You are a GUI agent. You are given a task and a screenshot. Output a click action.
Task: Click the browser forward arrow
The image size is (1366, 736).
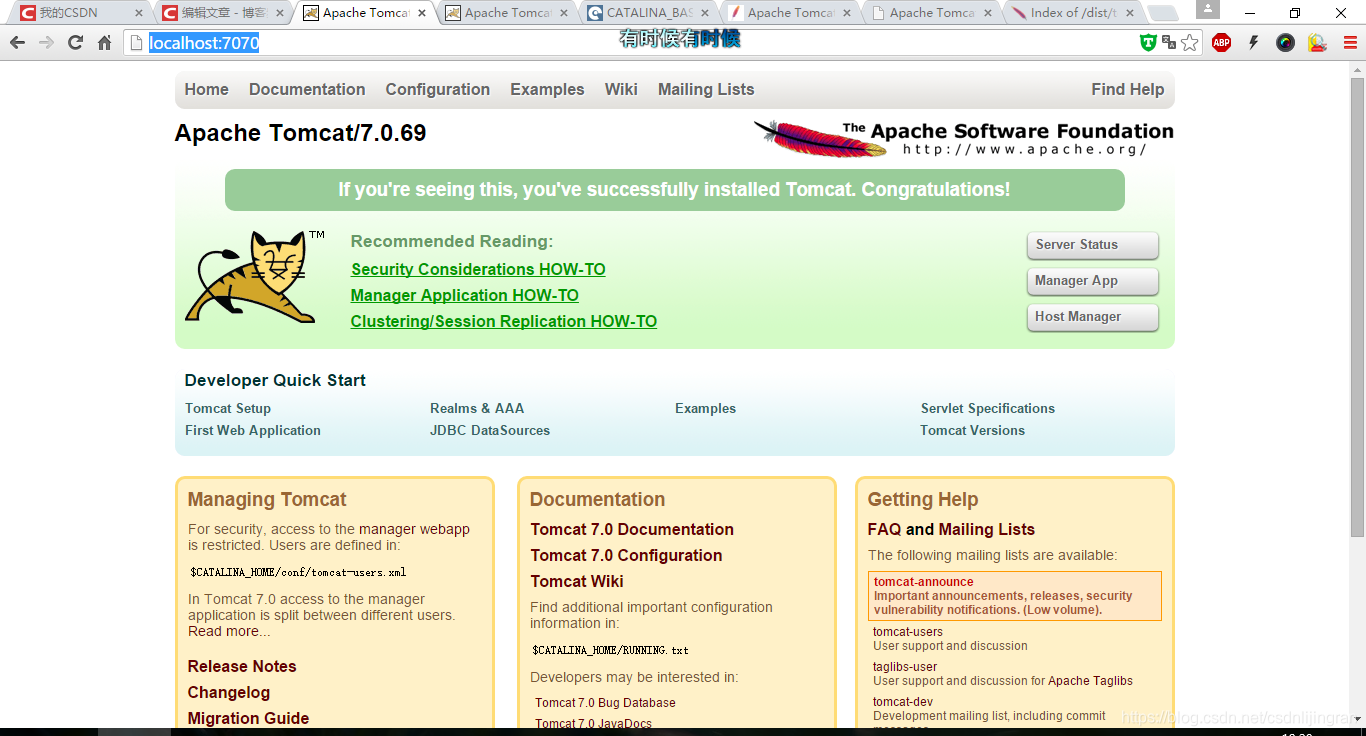click(x=46, y=43)
